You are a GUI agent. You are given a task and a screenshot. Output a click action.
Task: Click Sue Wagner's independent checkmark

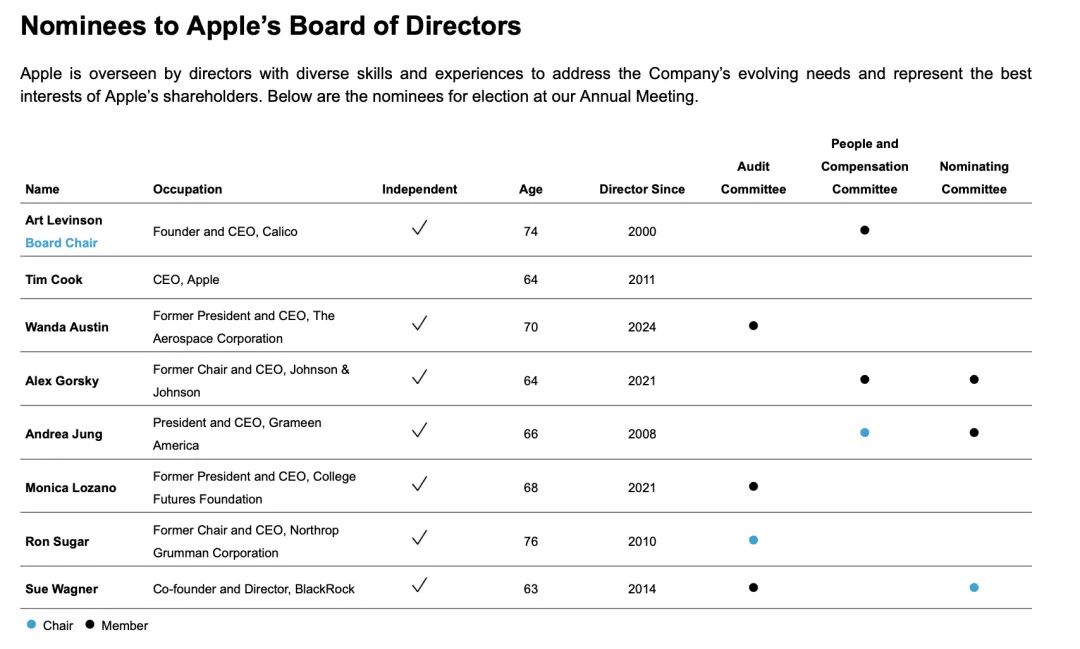(x=419, y=585)
